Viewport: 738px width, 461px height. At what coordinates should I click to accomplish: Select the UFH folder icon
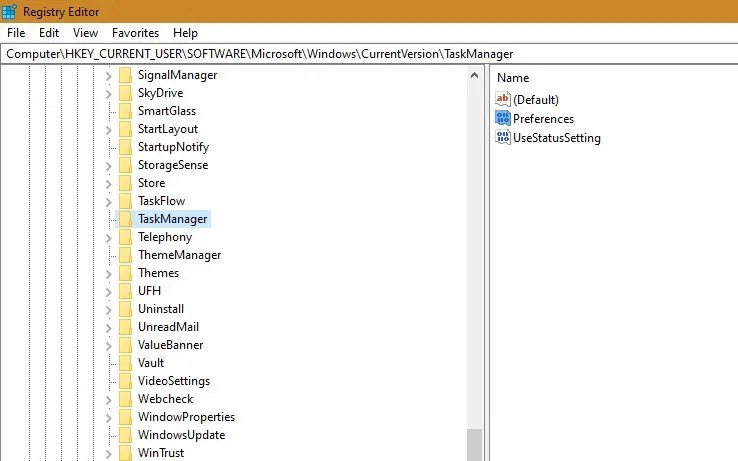pos(125,291)
